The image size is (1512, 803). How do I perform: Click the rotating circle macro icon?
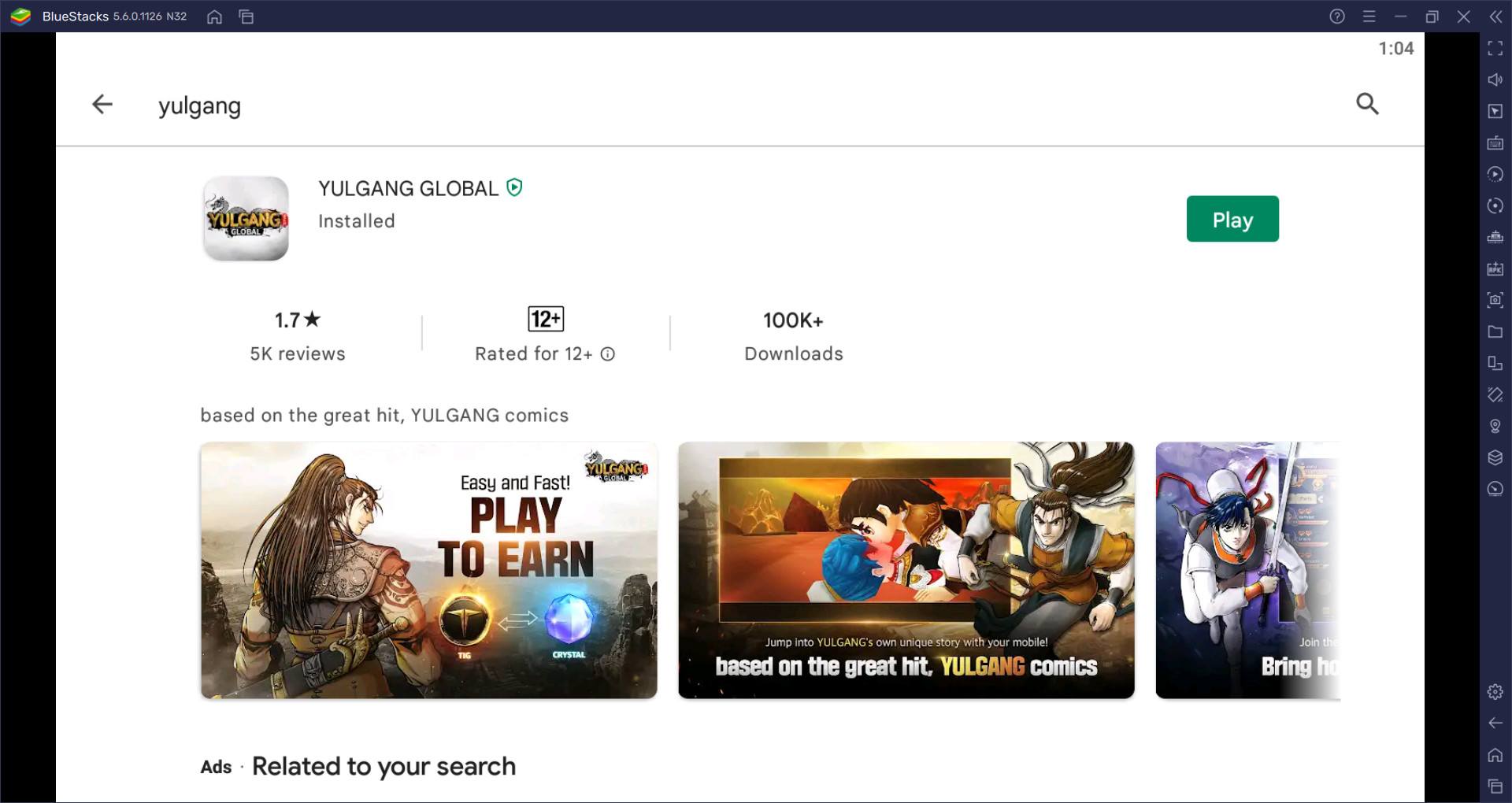click(x=1495, y=205)
